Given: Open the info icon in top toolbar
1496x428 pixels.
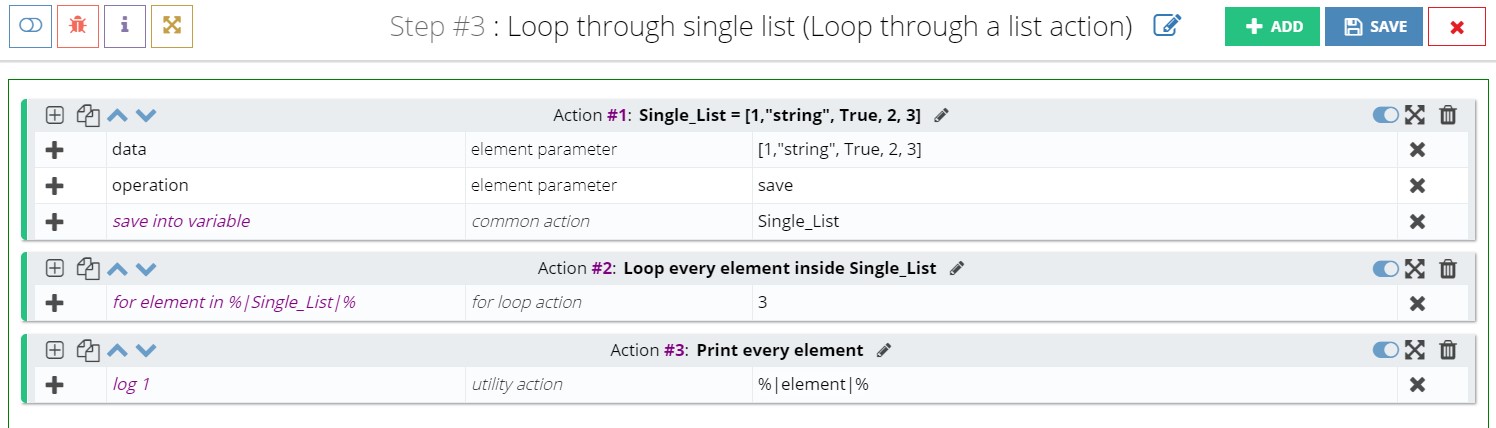Looking at the screenshot, I should (x=124, y=26).
